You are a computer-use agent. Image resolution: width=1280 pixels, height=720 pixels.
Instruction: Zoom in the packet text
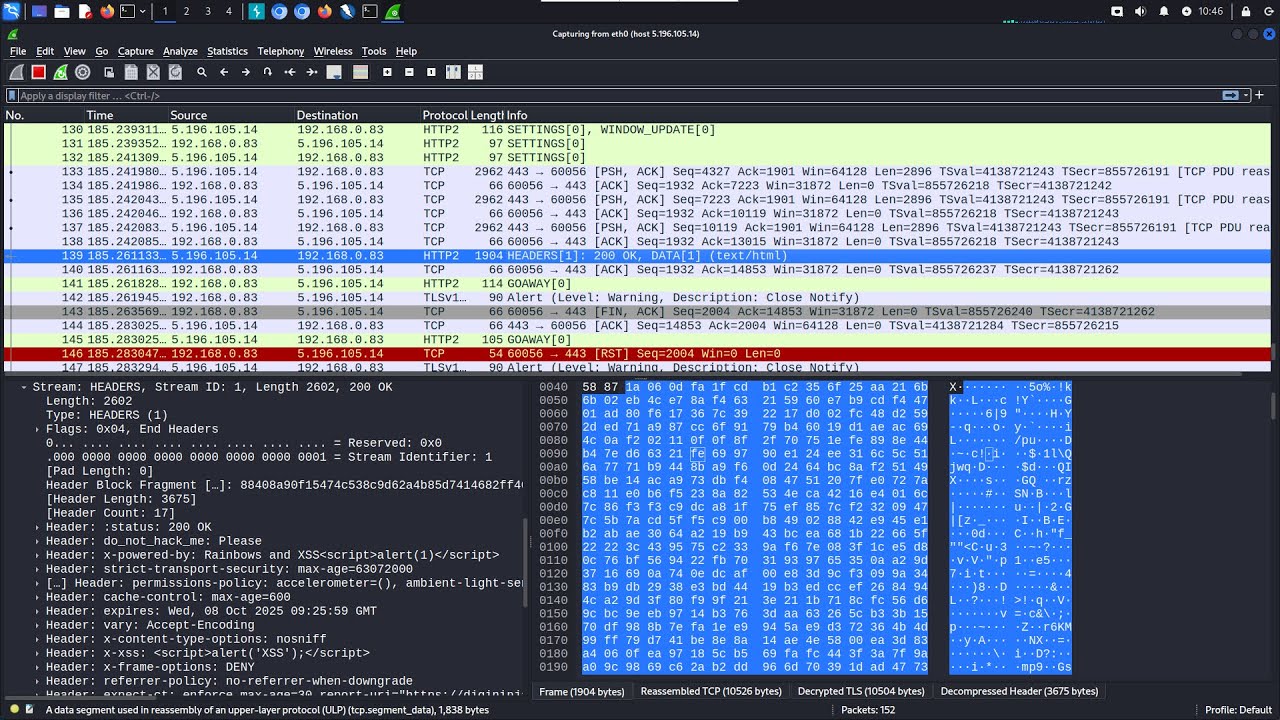click(387, 72)
